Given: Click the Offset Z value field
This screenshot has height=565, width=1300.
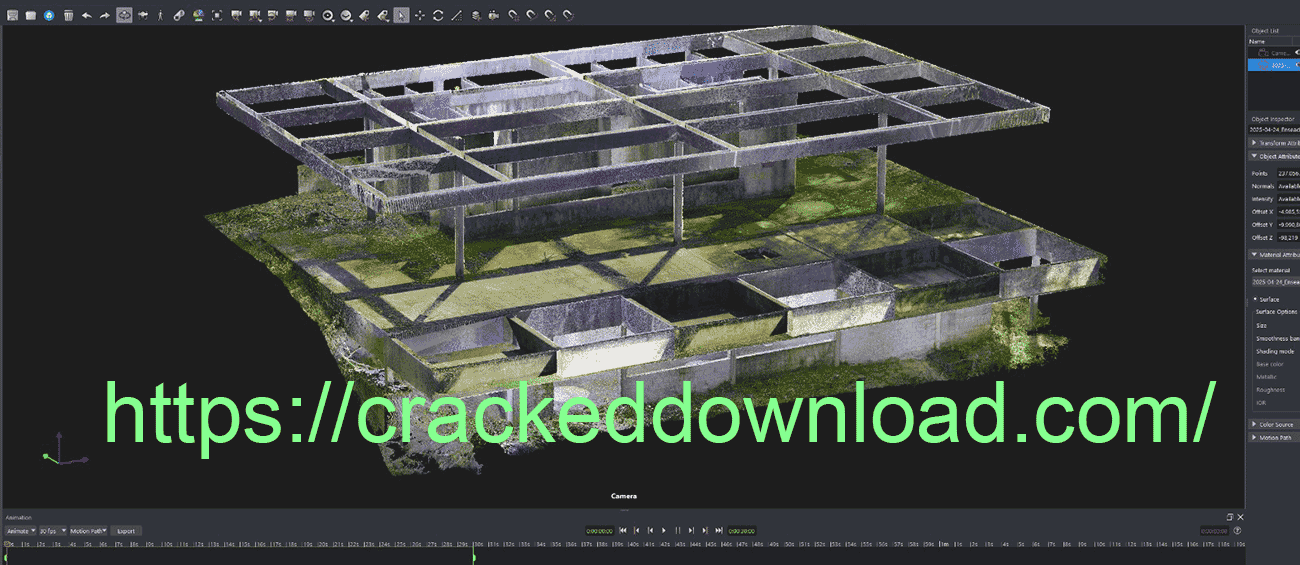Looking at the screenshot, I should [1288, 238].
